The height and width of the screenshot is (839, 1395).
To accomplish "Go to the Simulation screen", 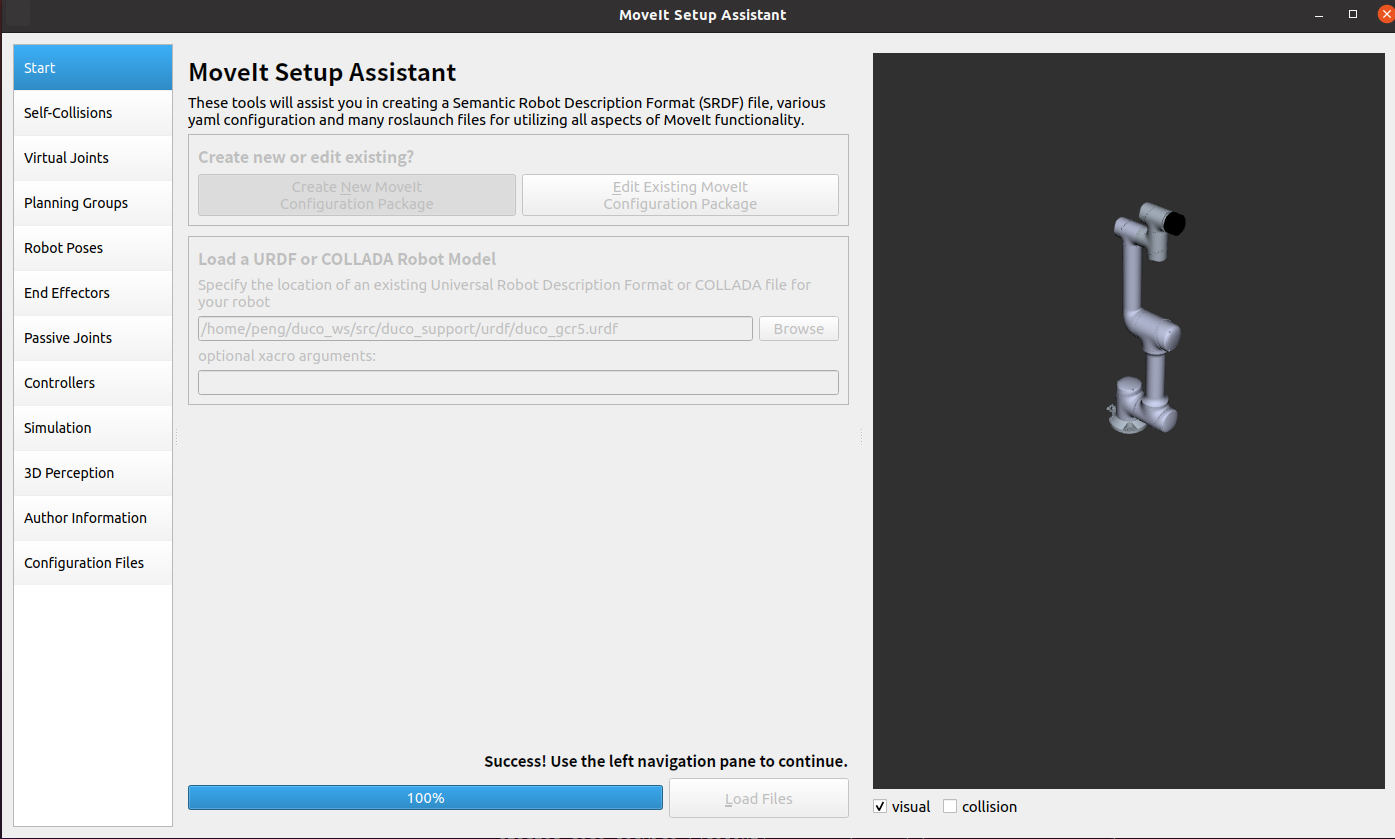I will point(93,428).
